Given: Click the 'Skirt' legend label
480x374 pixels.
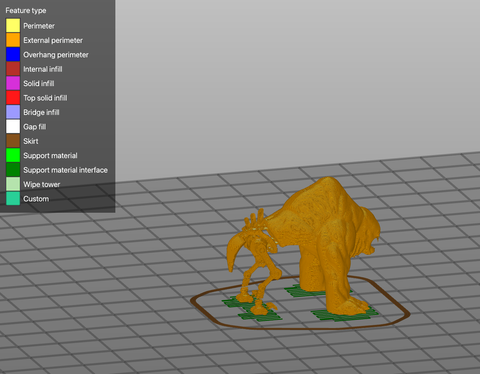Looking at the screenshot, I should point(31,141).
